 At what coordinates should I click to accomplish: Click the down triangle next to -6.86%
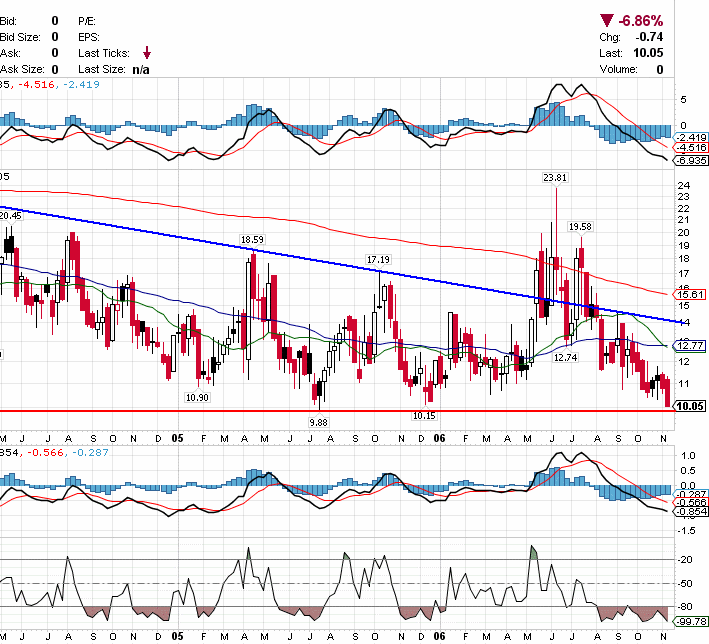tap(606, 19)
